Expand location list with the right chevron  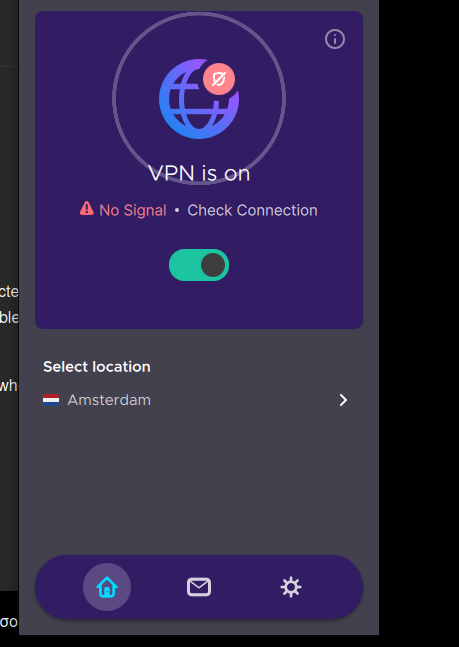[343, 400]
